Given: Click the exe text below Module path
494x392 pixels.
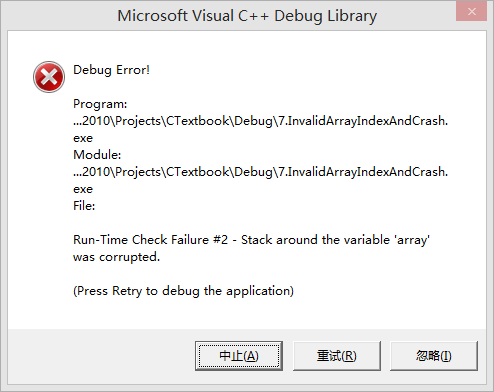Looking at the screenshot, I should 83,189.
